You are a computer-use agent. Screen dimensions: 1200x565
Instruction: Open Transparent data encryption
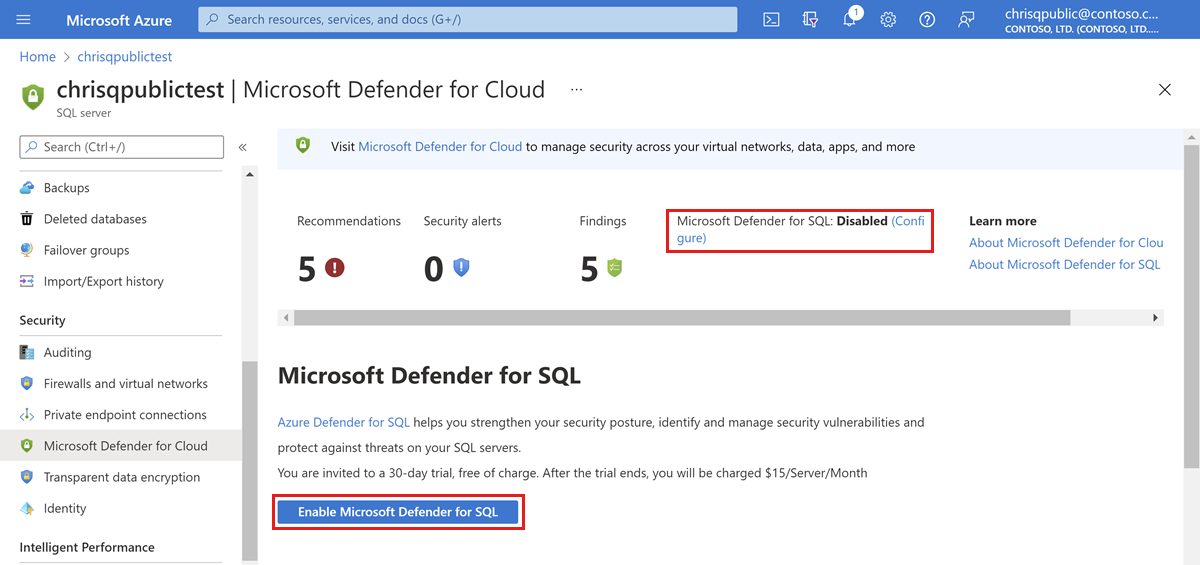121,477
